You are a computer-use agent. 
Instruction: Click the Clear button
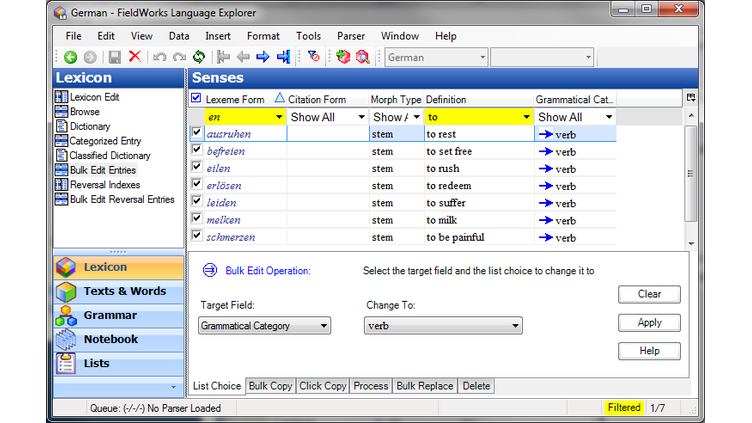[x=649, y=294]
